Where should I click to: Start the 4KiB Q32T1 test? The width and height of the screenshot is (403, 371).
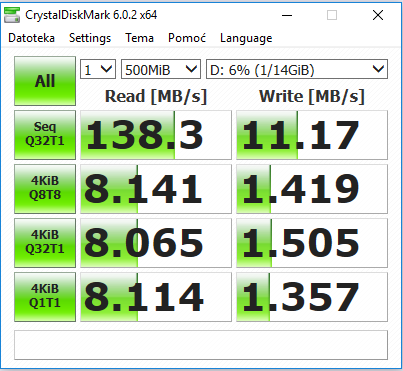click(x=45, y=243)
